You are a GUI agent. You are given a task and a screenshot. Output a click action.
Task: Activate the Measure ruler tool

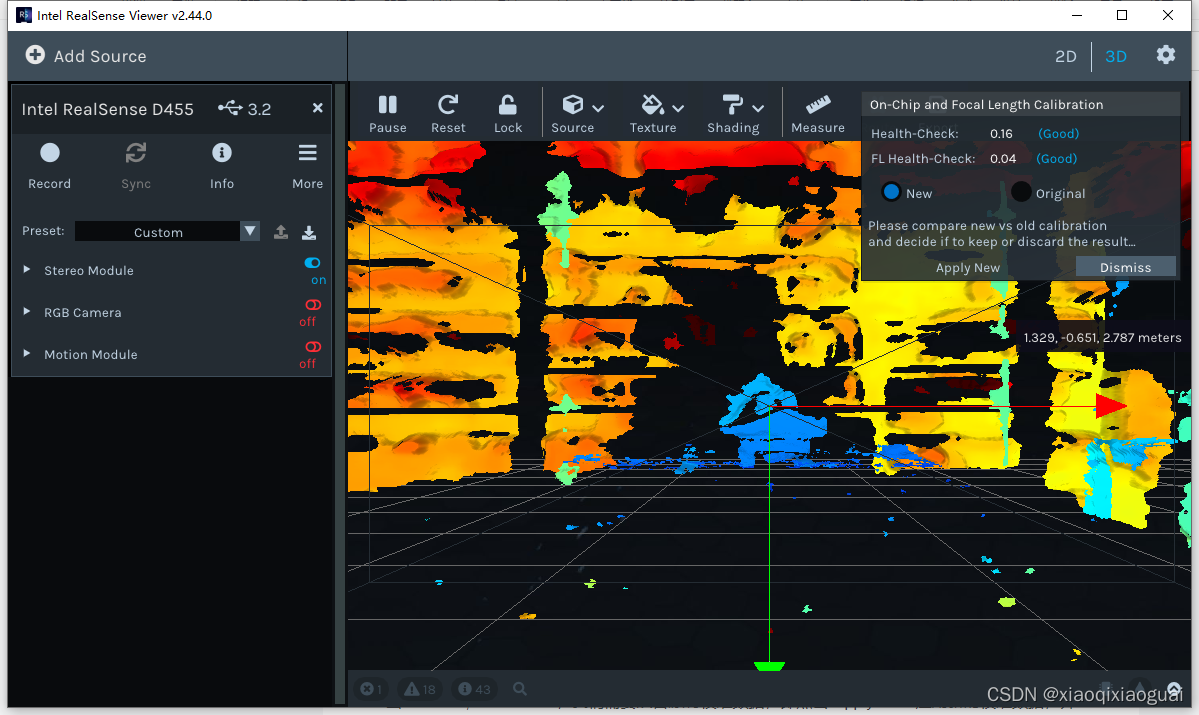pos(817,113)
